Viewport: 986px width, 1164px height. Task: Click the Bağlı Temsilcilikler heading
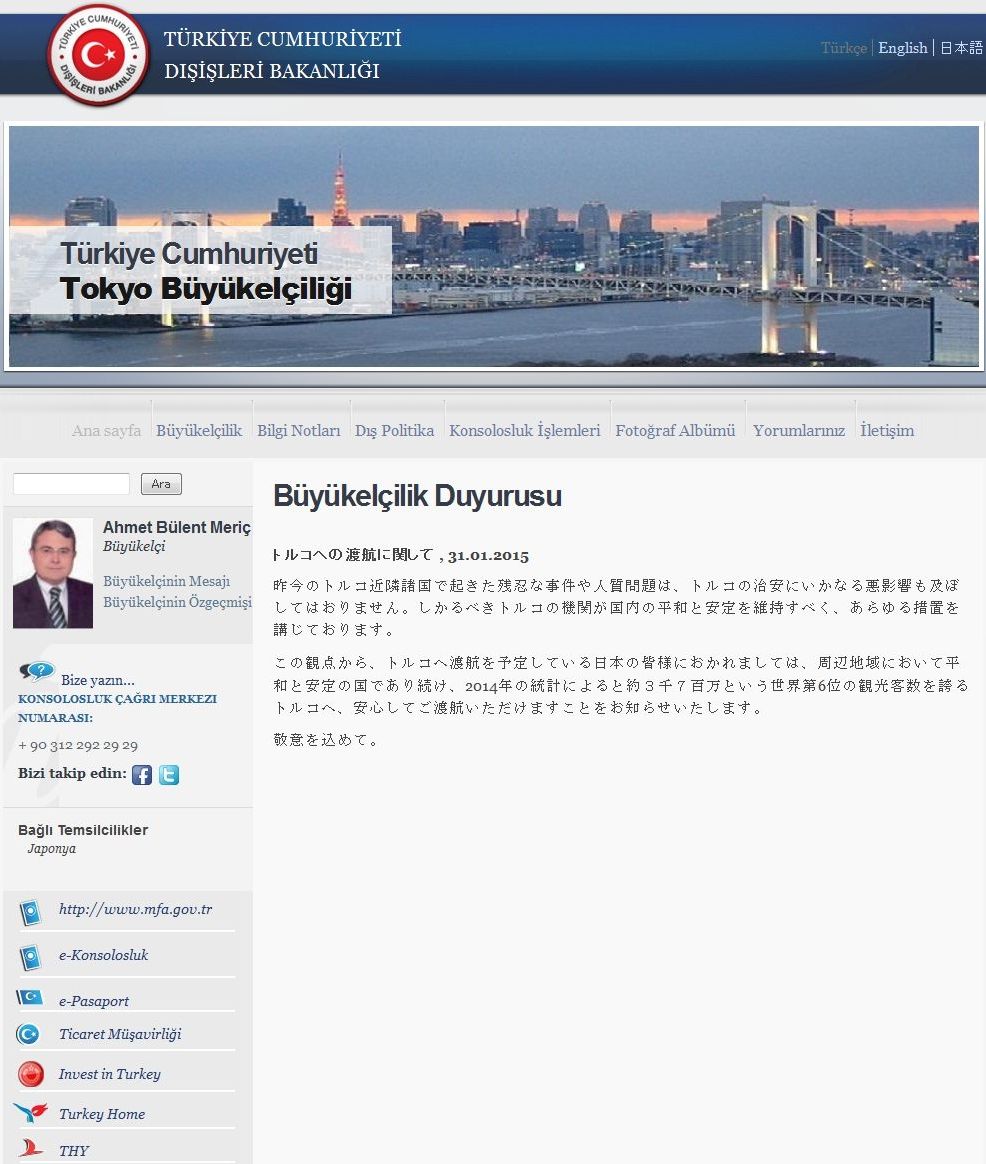[x=83, y=830]
